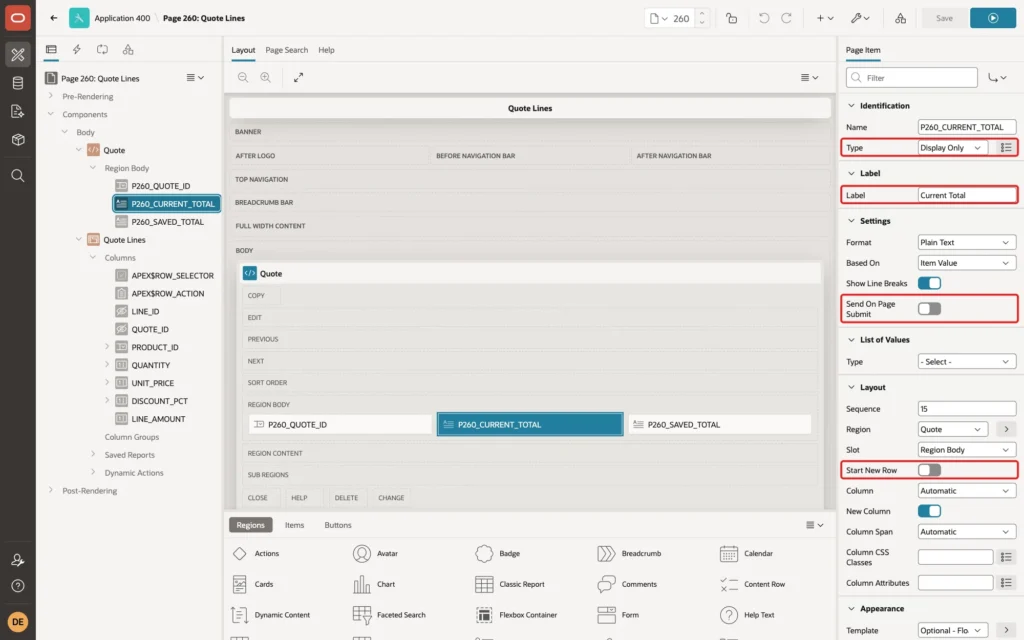The height and width of the screenshot is (640, 1024).
Task: Collapse the Identification section
Action: pyautogui.click(x=851, y=106)
